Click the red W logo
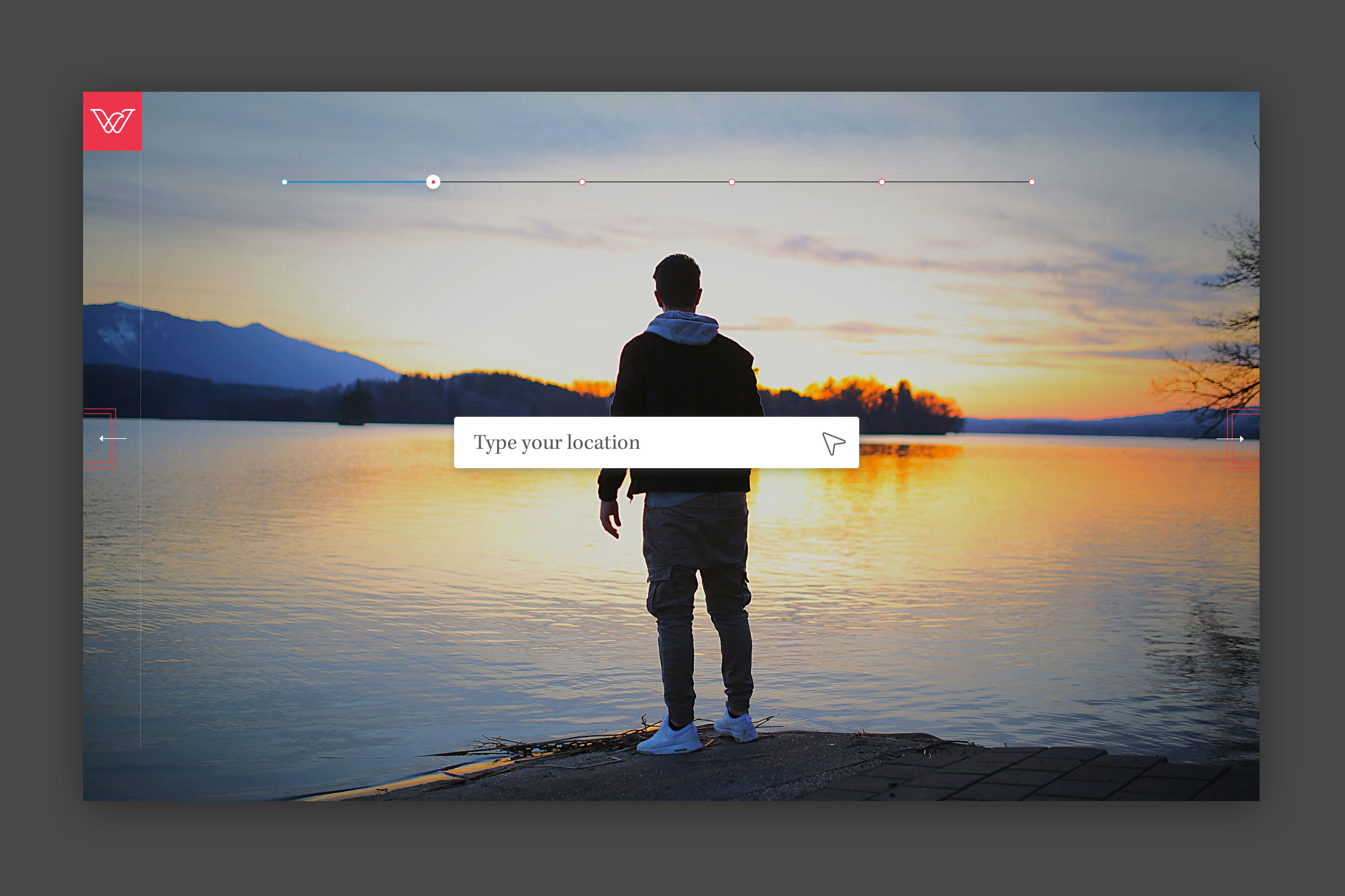The width and height of the screenshot is (1345, 896). 113,121
